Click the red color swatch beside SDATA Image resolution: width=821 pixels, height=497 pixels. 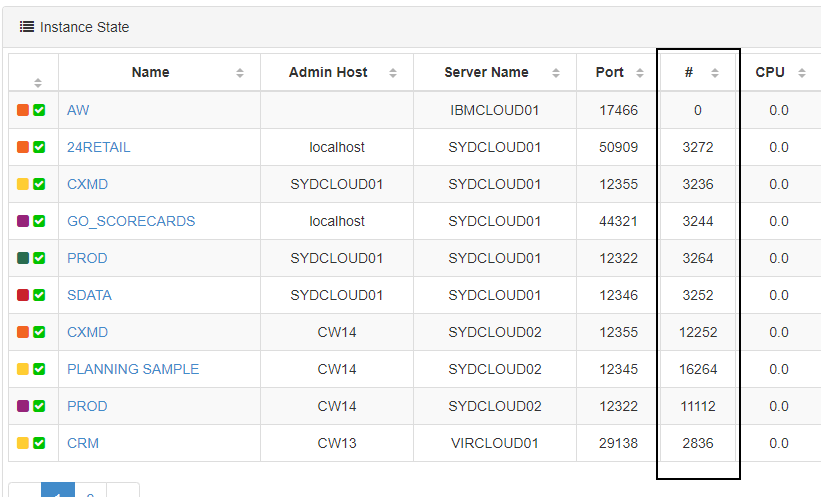[x=23, y=295]
